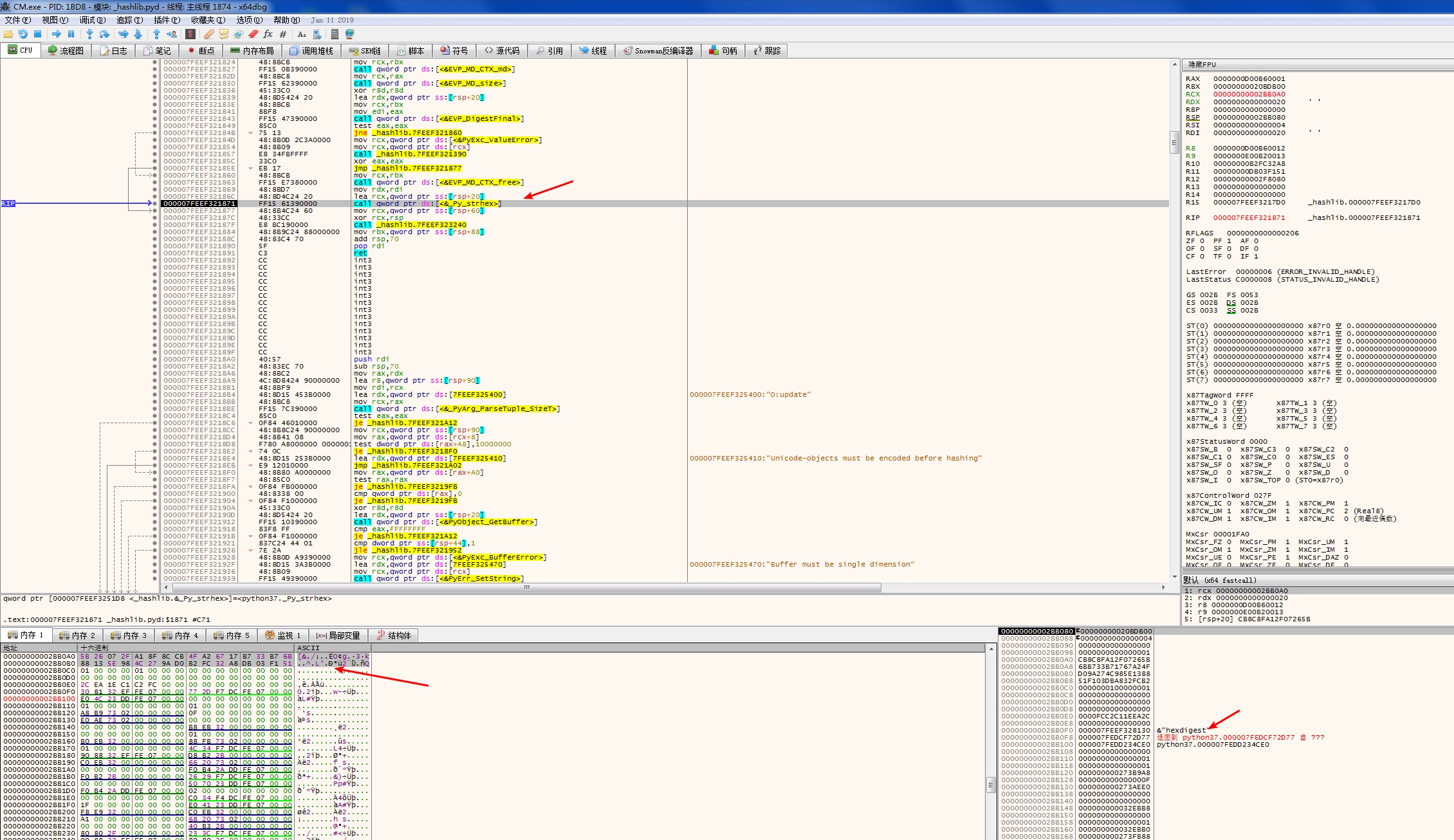Toggle the 隐藏FPU hide button
Image resolution: width=1454 pixels, height=840 pixels.
point(1202,65)
